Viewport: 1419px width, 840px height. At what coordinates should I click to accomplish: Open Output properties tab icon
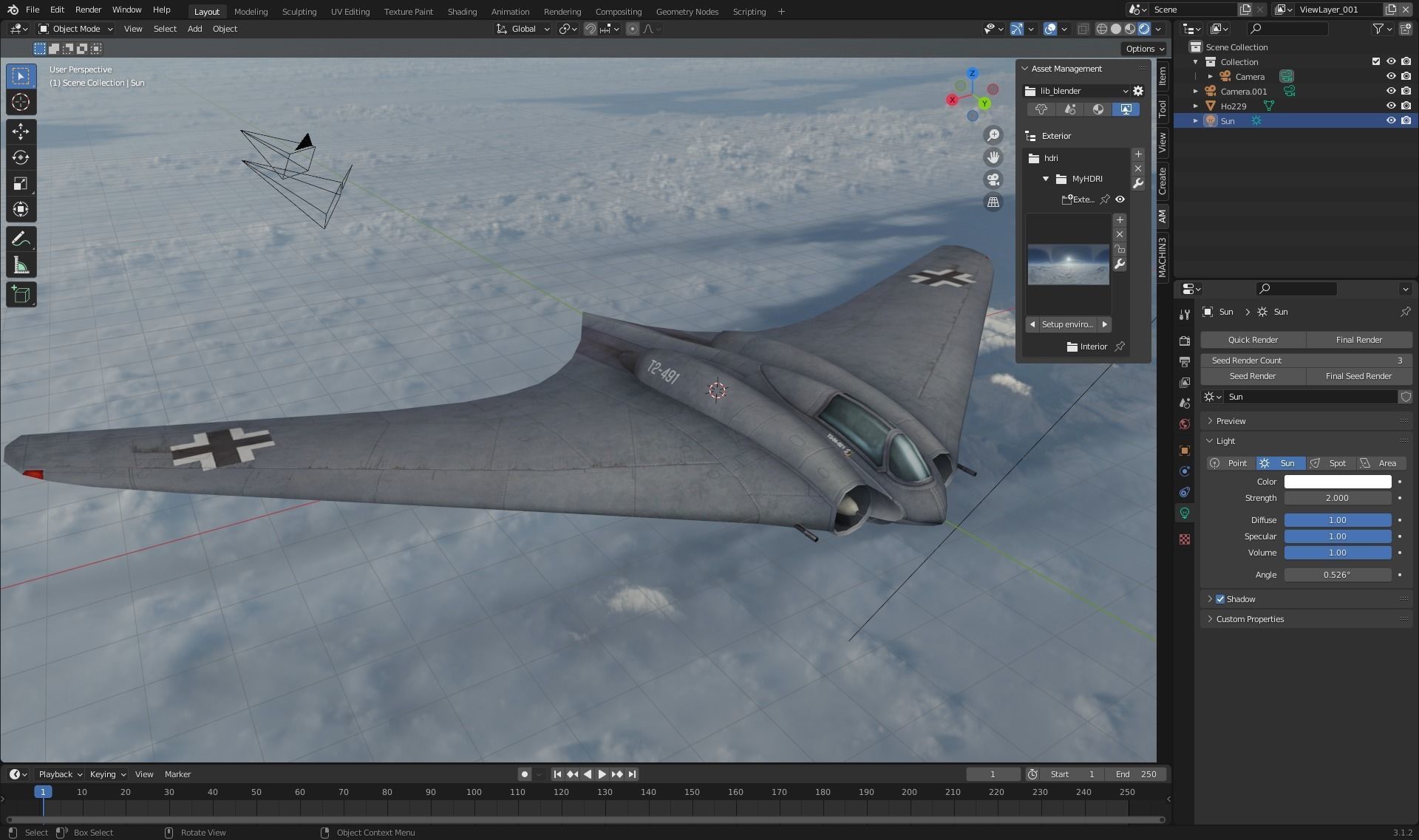point(1185,362)
